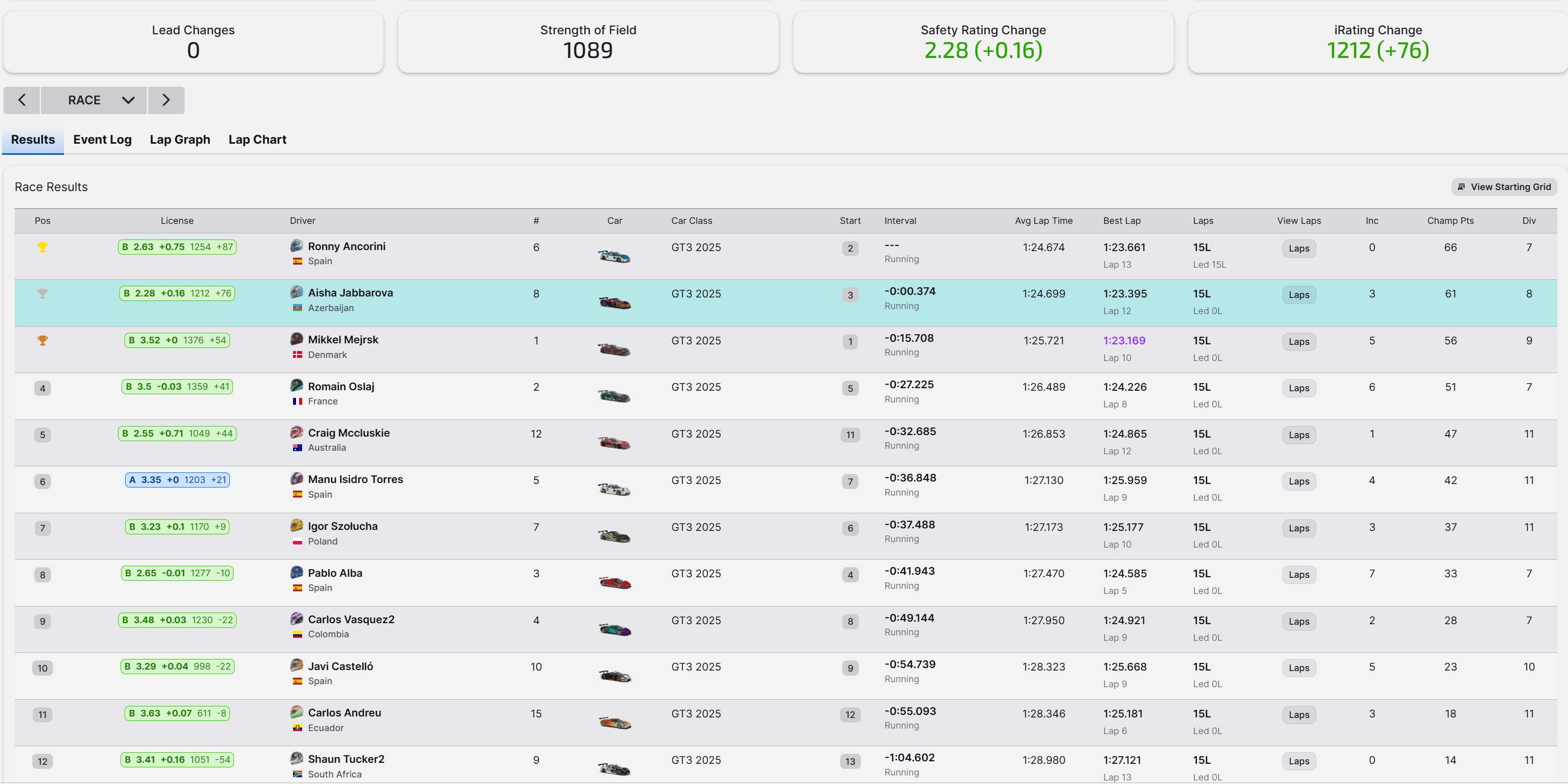Click the gold trophy icon for first place
The image size is (1568, 784).
[42, 247]
